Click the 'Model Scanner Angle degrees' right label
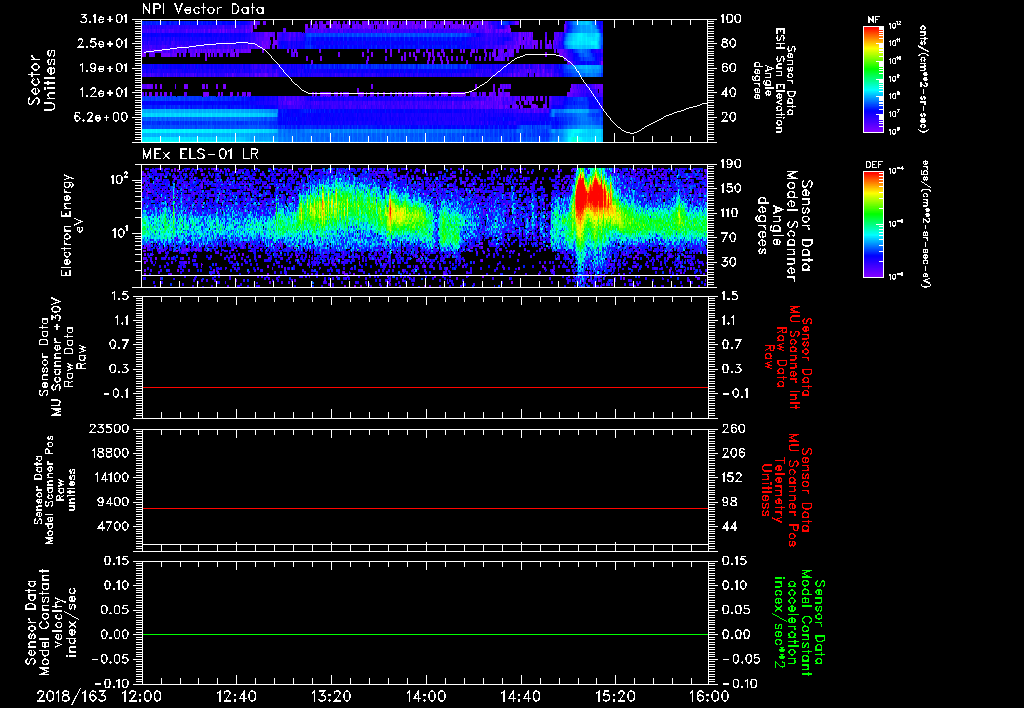Screen dimensions: 1024x708 coord(784,225)
